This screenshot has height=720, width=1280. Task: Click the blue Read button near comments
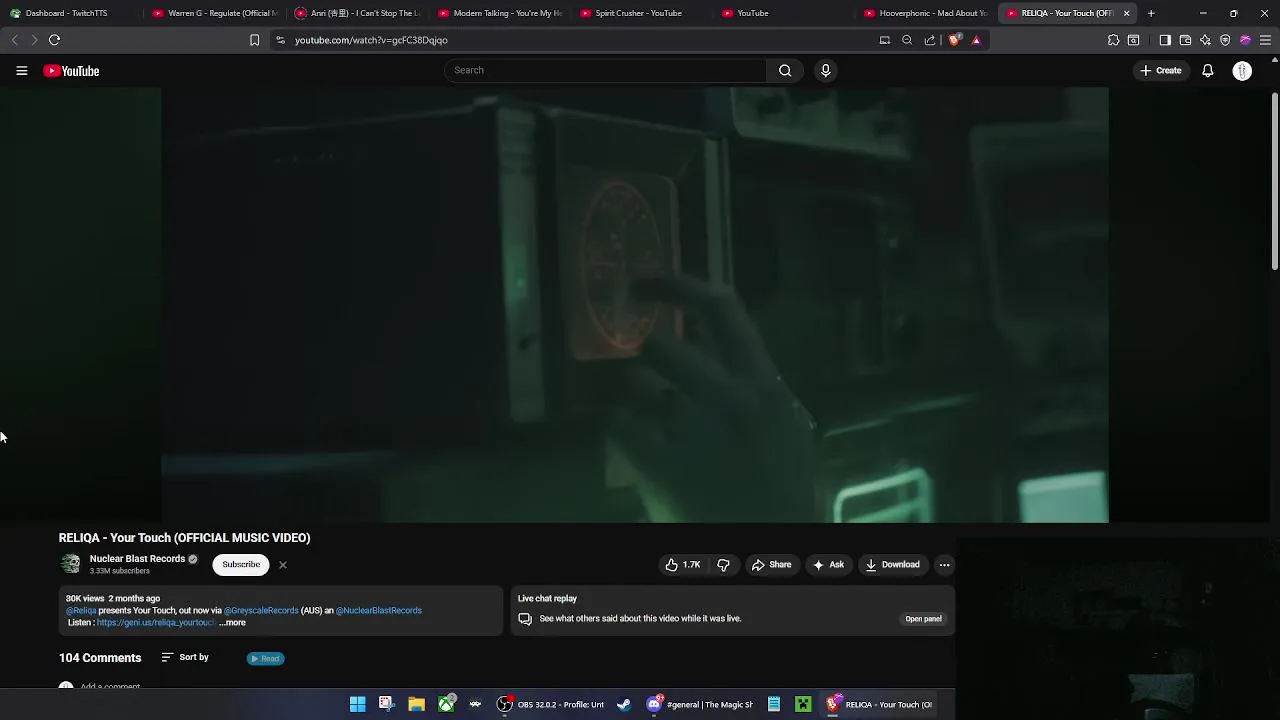[x=265, y=659]
